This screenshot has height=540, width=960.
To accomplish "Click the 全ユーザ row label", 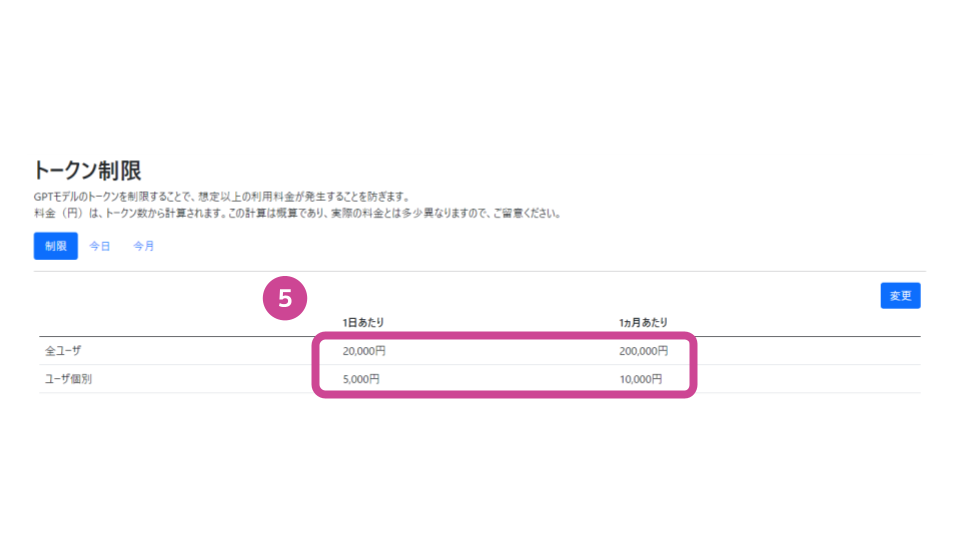I will tap(63, 351).
